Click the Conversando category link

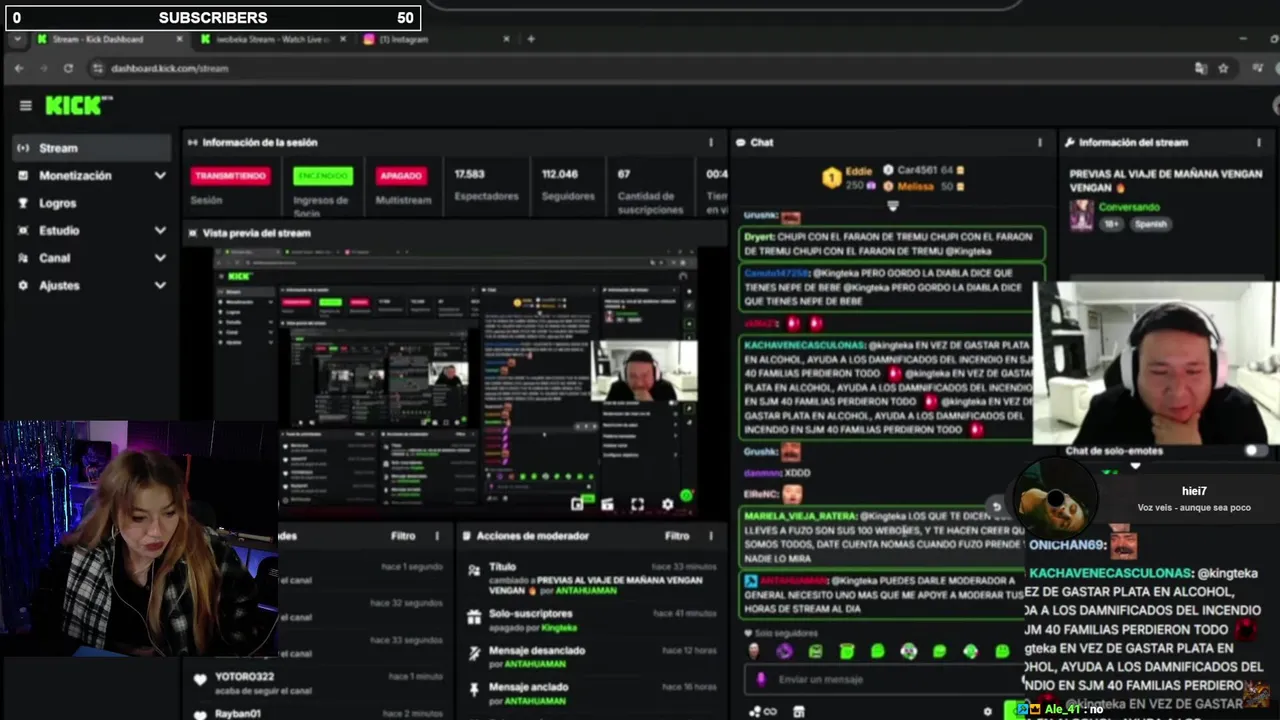(x=1129, y=207)
